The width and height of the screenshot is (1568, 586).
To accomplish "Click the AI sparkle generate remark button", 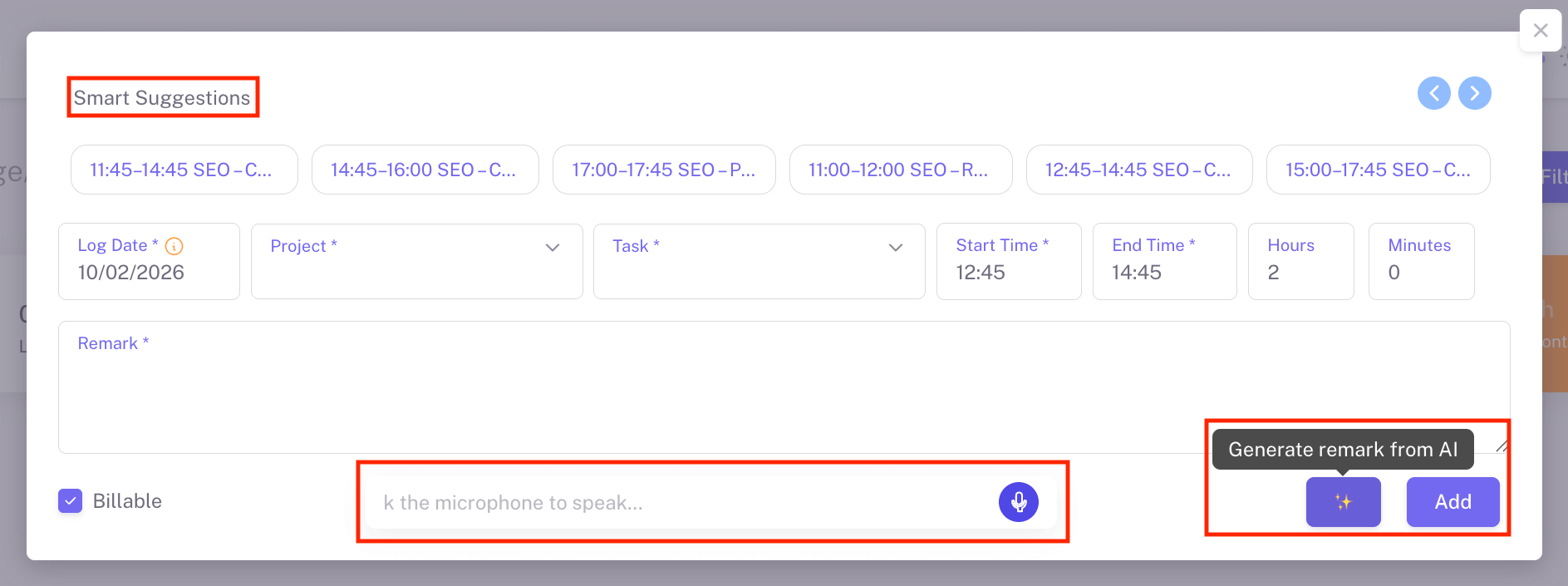I will tap(1343, 502).
